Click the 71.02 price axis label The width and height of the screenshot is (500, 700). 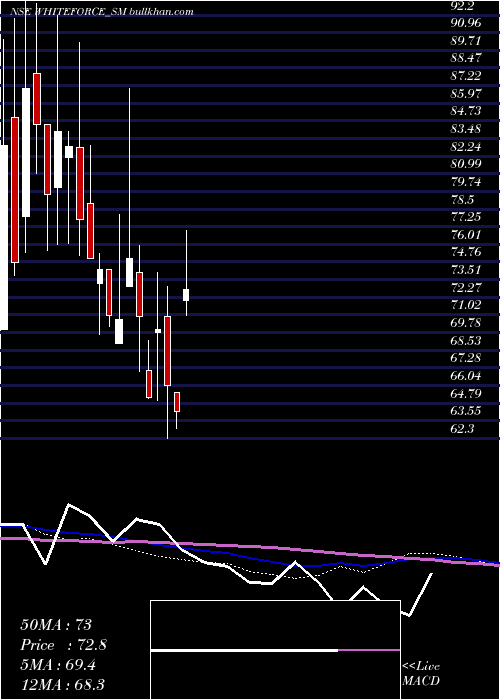pos(466,305)
